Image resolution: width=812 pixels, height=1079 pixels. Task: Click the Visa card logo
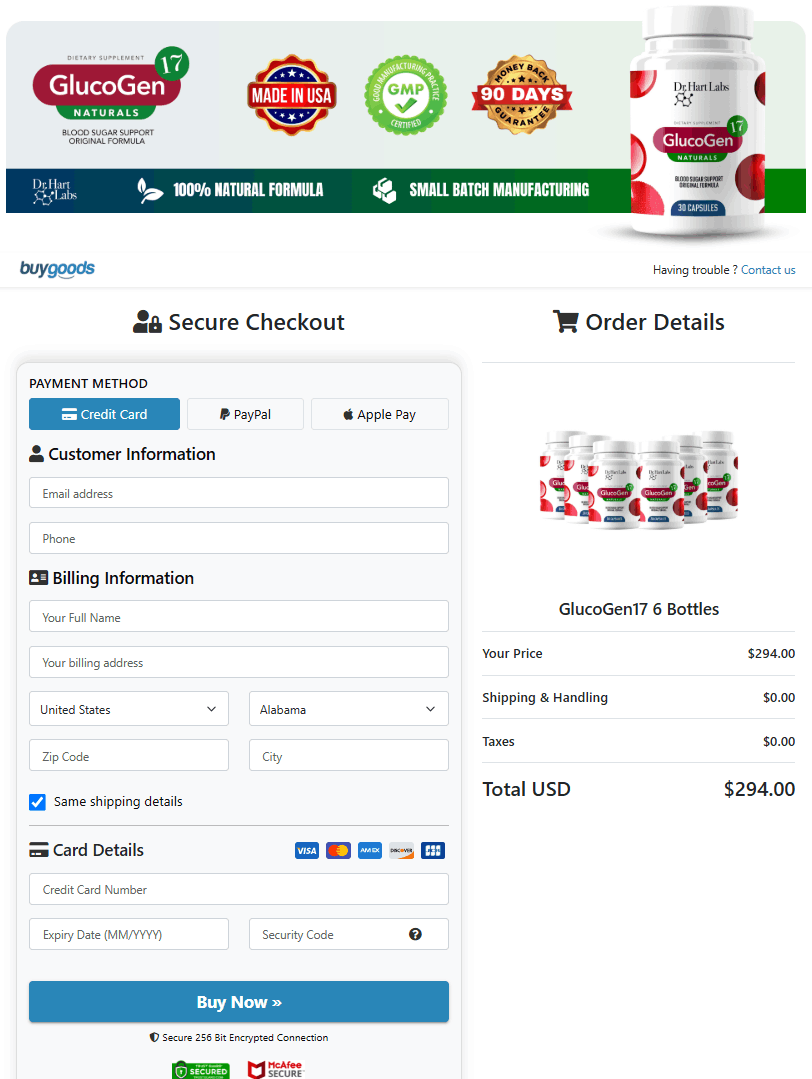(306, 851)
